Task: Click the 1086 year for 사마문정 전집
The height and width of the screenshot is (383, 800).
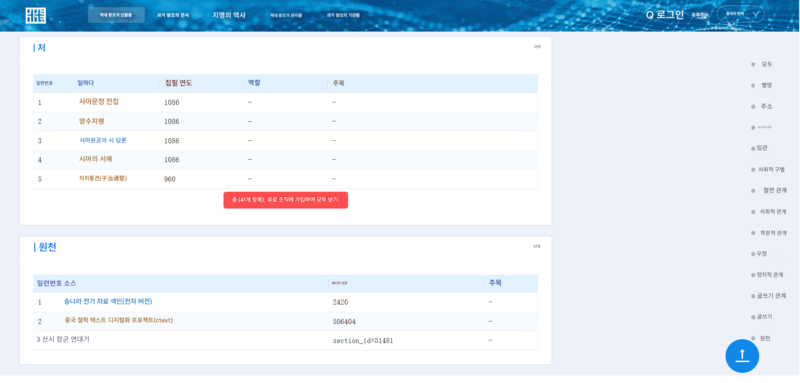Action: click(171, 103)
